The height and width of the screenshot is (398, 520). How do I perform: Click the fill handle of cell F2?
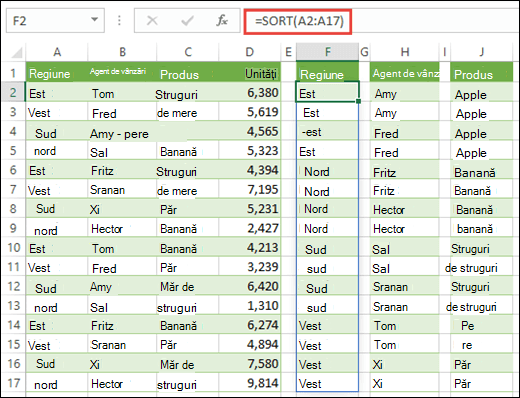tap(359, 101)
